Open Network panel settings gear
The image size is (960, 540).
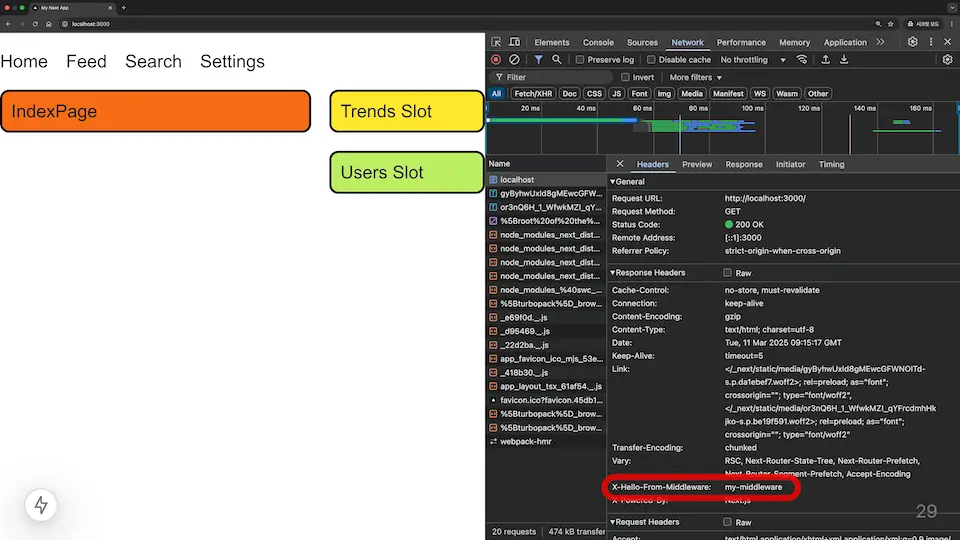pyautogui.click(x=947, y=59)
